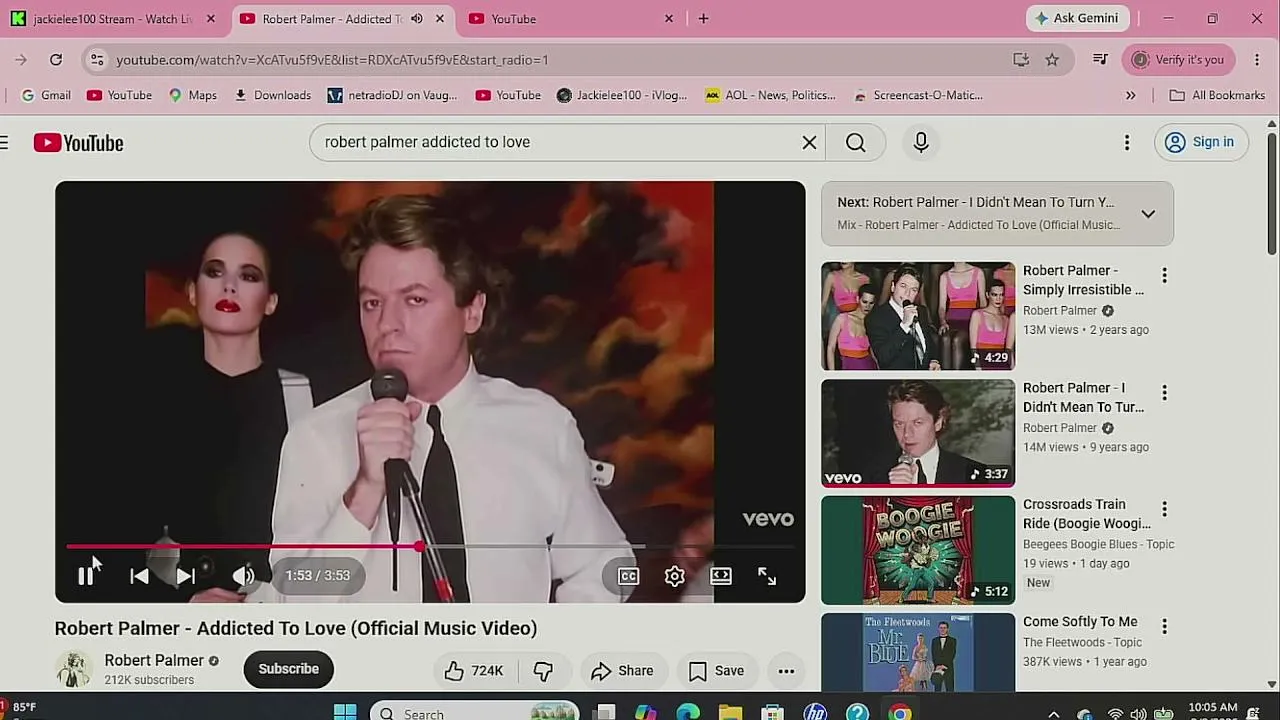Screen dimensions: 1280x720
Task: Bookmark this page with the star
Action: (x=1052, y=60)
